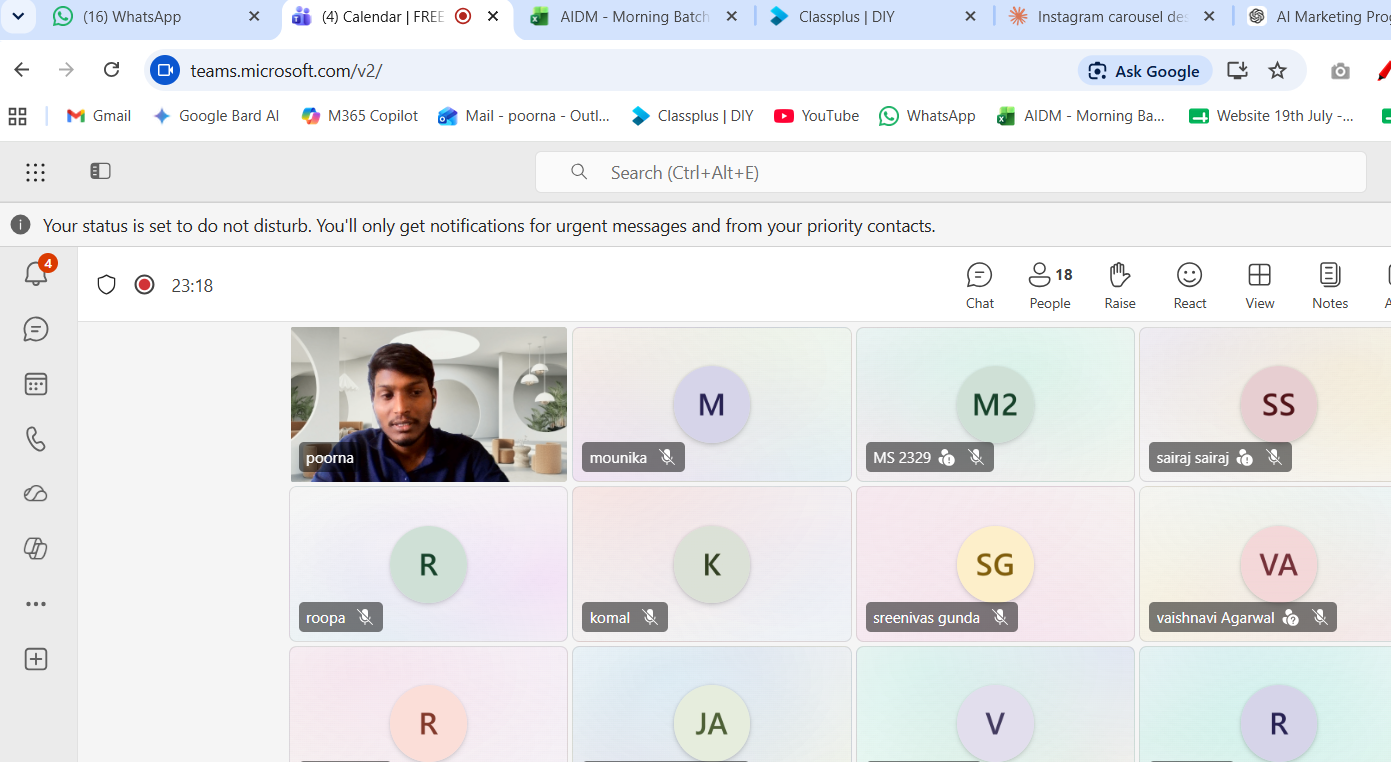
Task: Go back in the browser
Action: (x=22, y=70)
